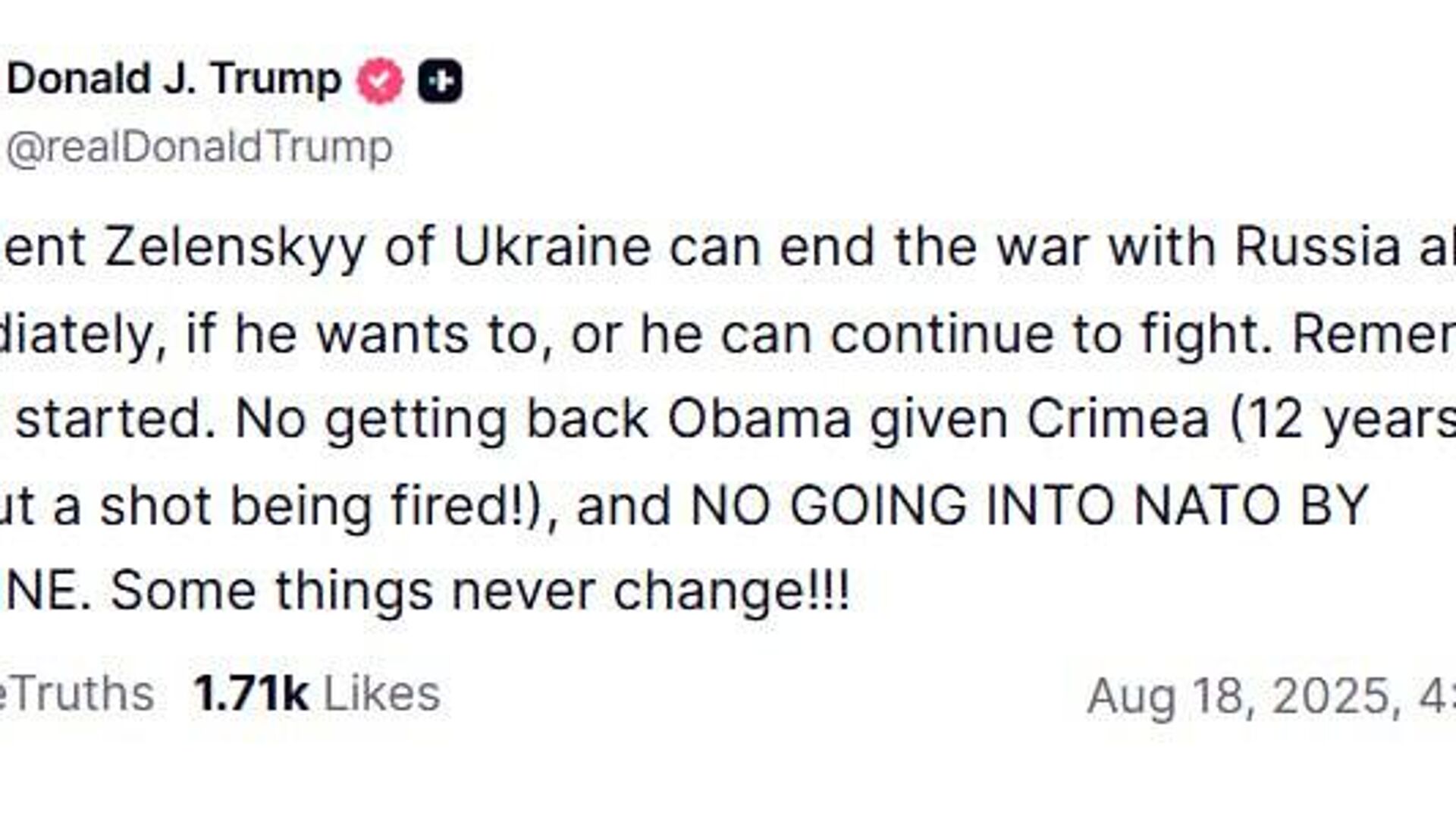Click the text (12 years
This screenshot has width=1456, height=819.
pos(1342,422)
